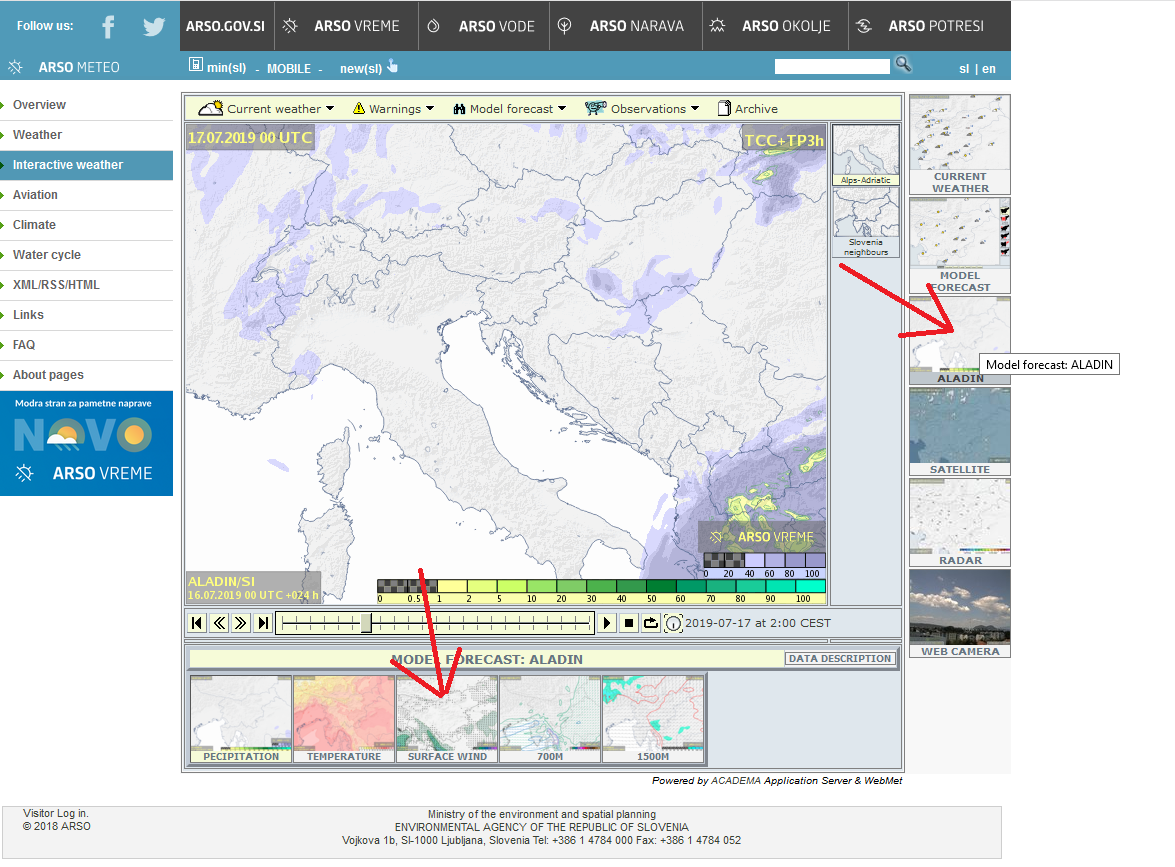Play the forecast animation
The width and height of the screenshot is (1175, 867).
[607, 623]
